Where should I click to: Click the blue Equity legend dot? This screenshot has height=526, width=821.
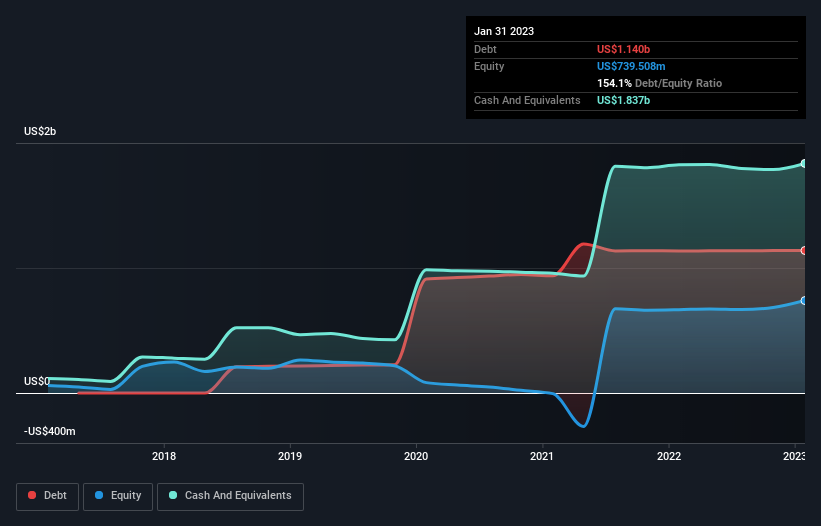point(98,495)
